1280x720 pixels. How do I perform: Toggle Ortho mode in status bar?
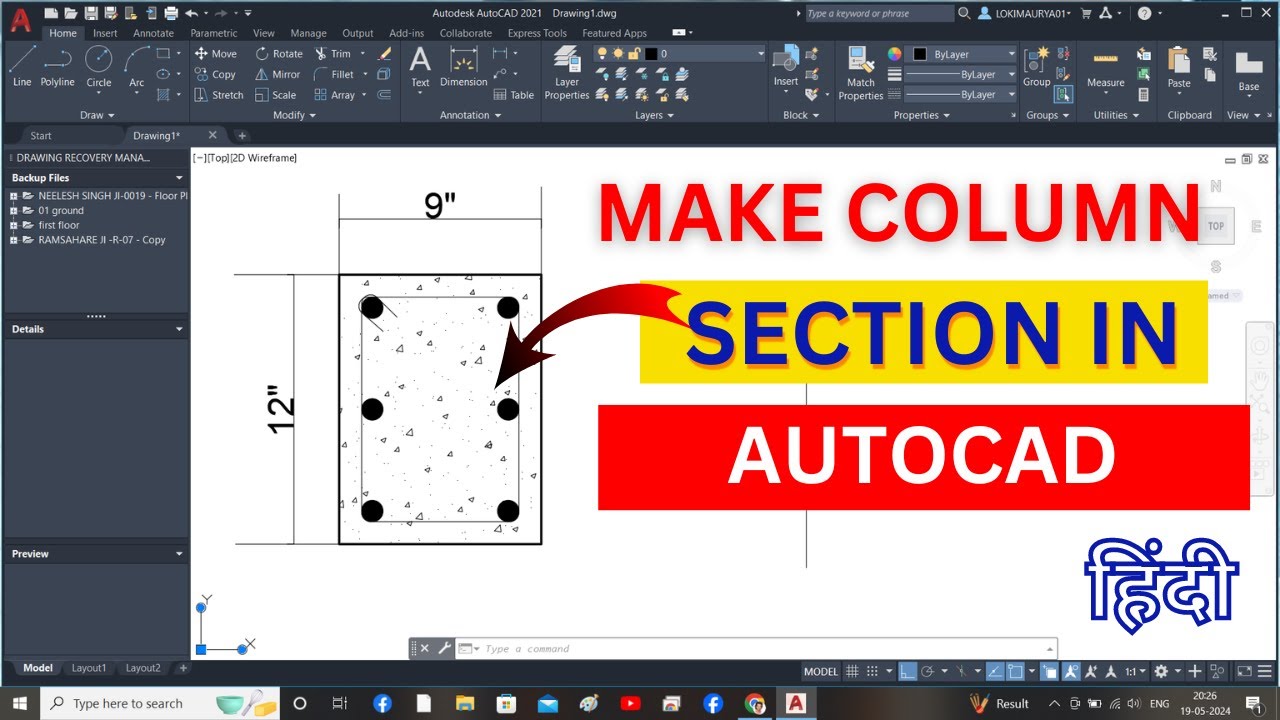906,672
